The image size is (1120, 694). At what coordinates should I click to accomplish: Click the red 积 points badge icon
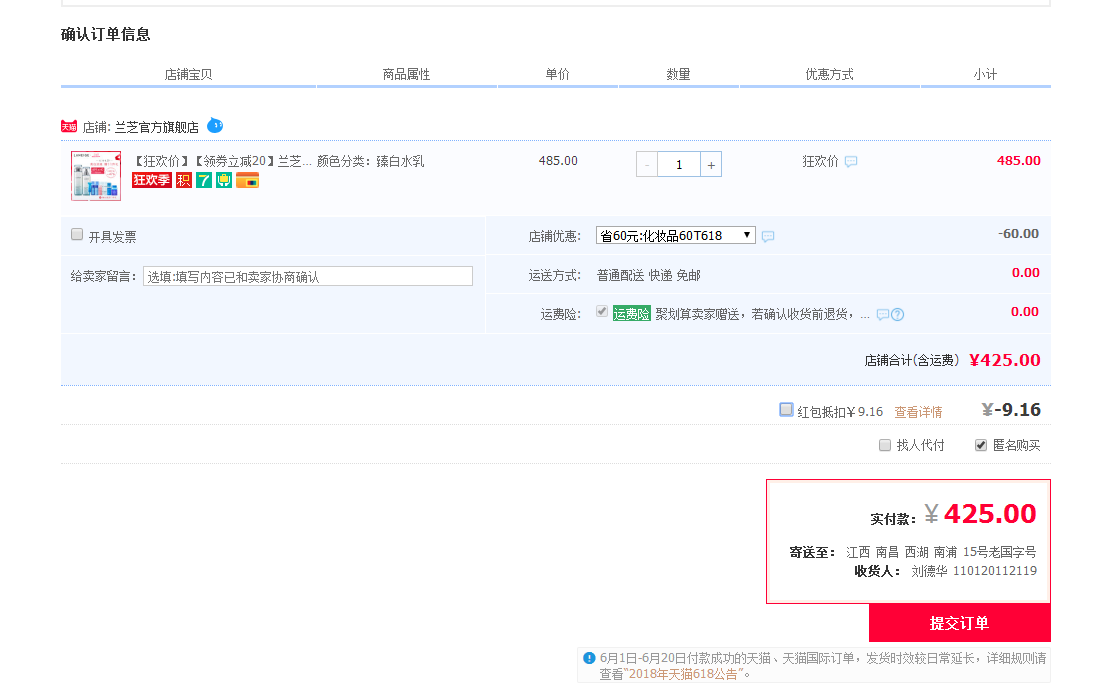[x=184, y=180]
